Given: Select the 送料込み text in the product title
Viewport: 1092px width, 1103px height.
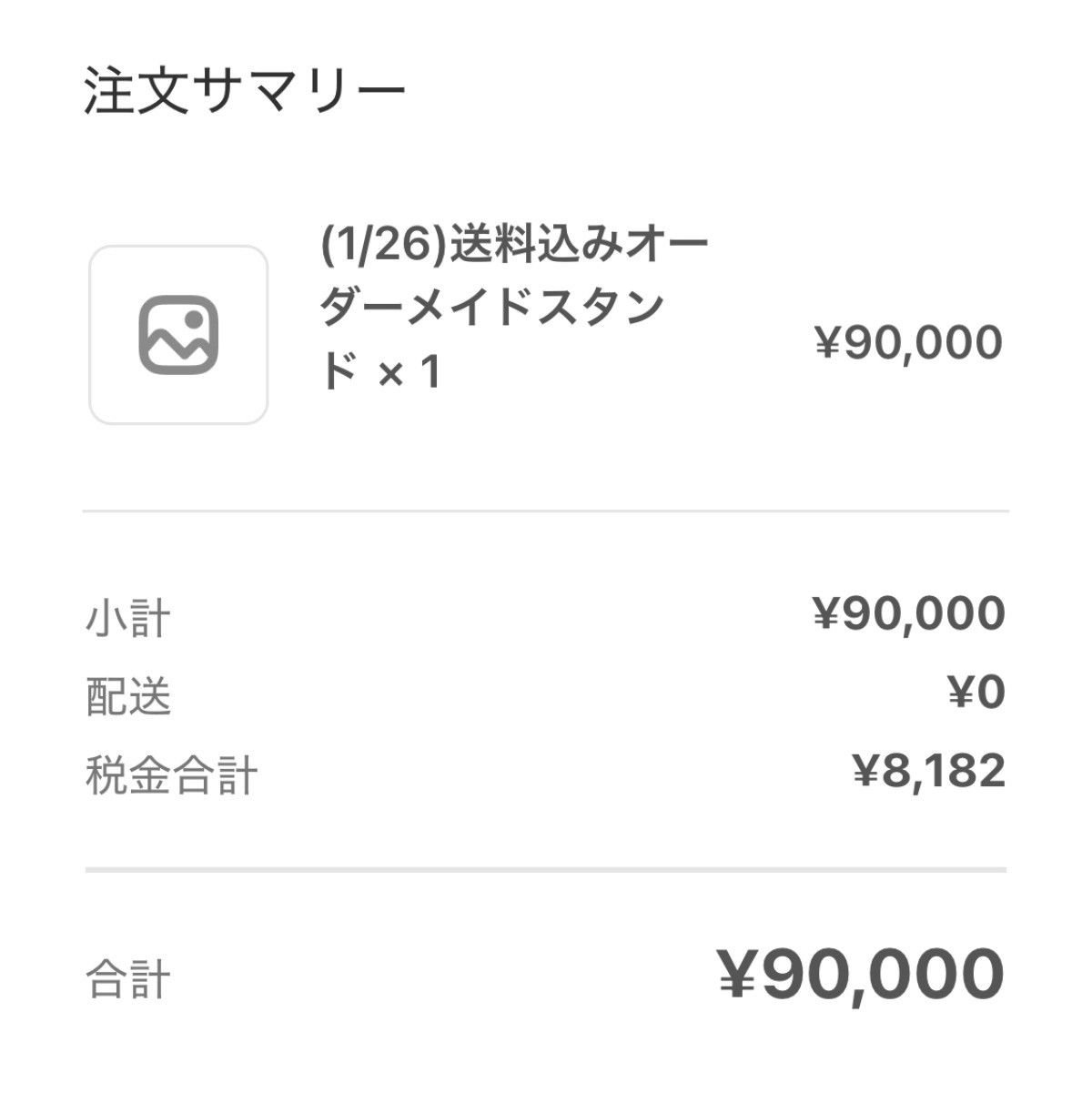Looking at the screenshot, I should [x=537, y=246].
